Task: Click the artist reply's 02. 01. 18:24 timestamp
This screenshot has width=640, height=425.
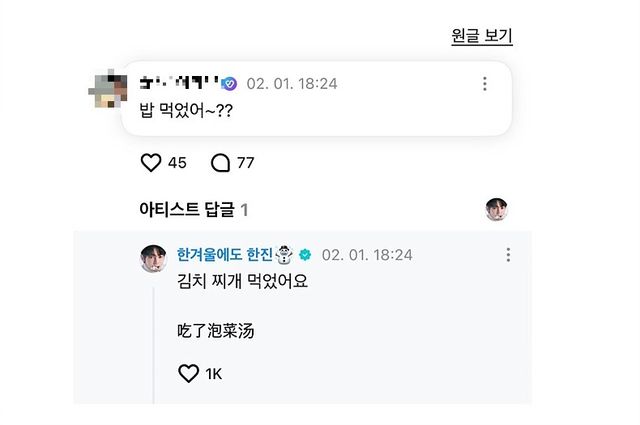Action: pyautogui.click(x=367, y=255)
